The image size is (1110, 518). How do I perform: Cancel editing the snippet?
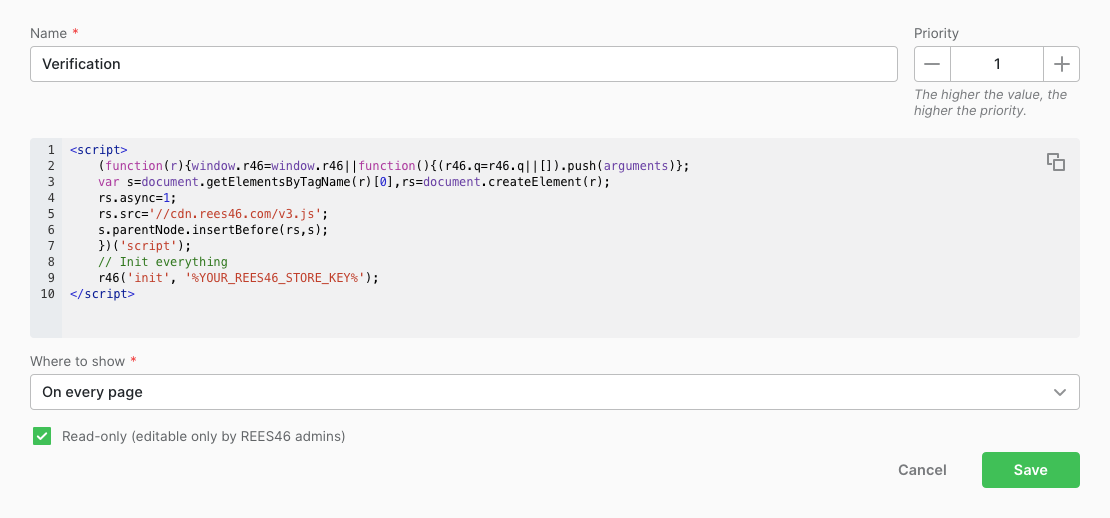[x=922, y=470]
